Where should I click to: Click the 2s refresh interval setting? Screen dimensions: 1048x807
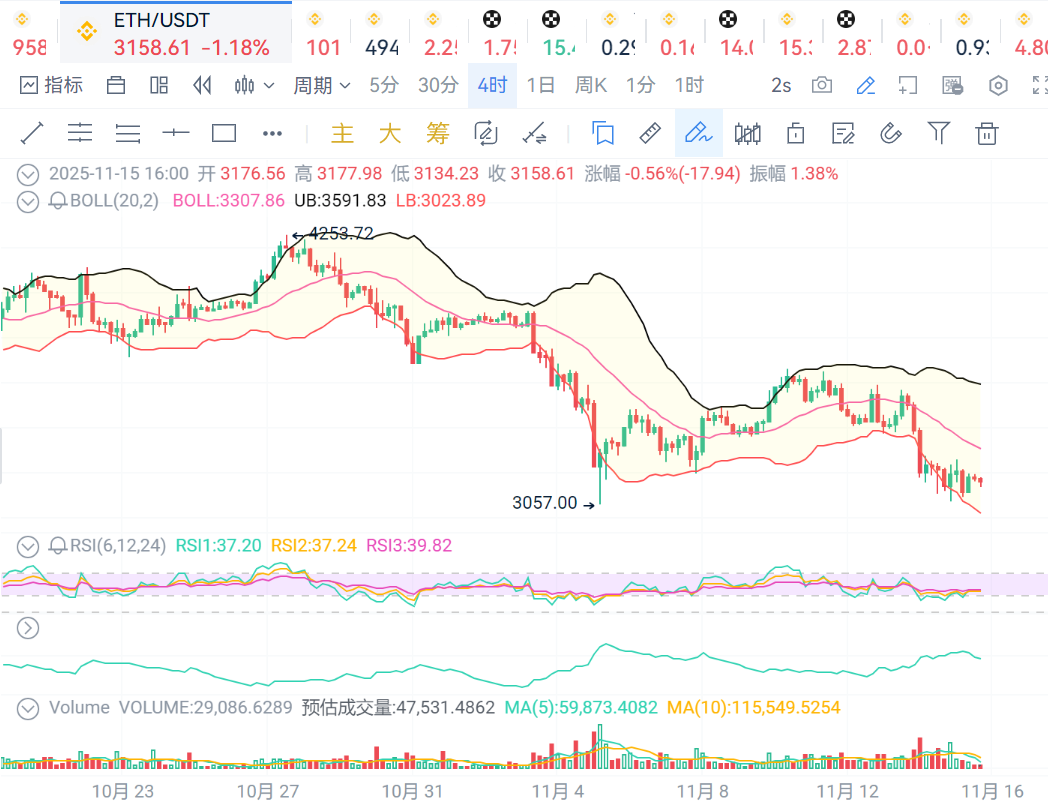[781, 85]
